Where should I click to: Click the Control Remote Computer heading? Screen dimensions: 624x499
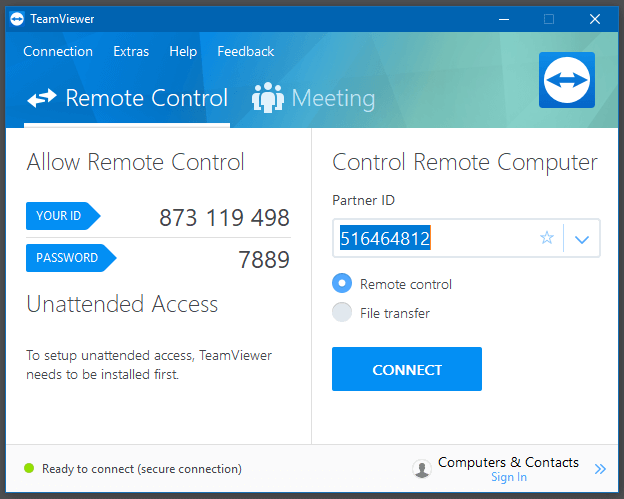[465, 163]
